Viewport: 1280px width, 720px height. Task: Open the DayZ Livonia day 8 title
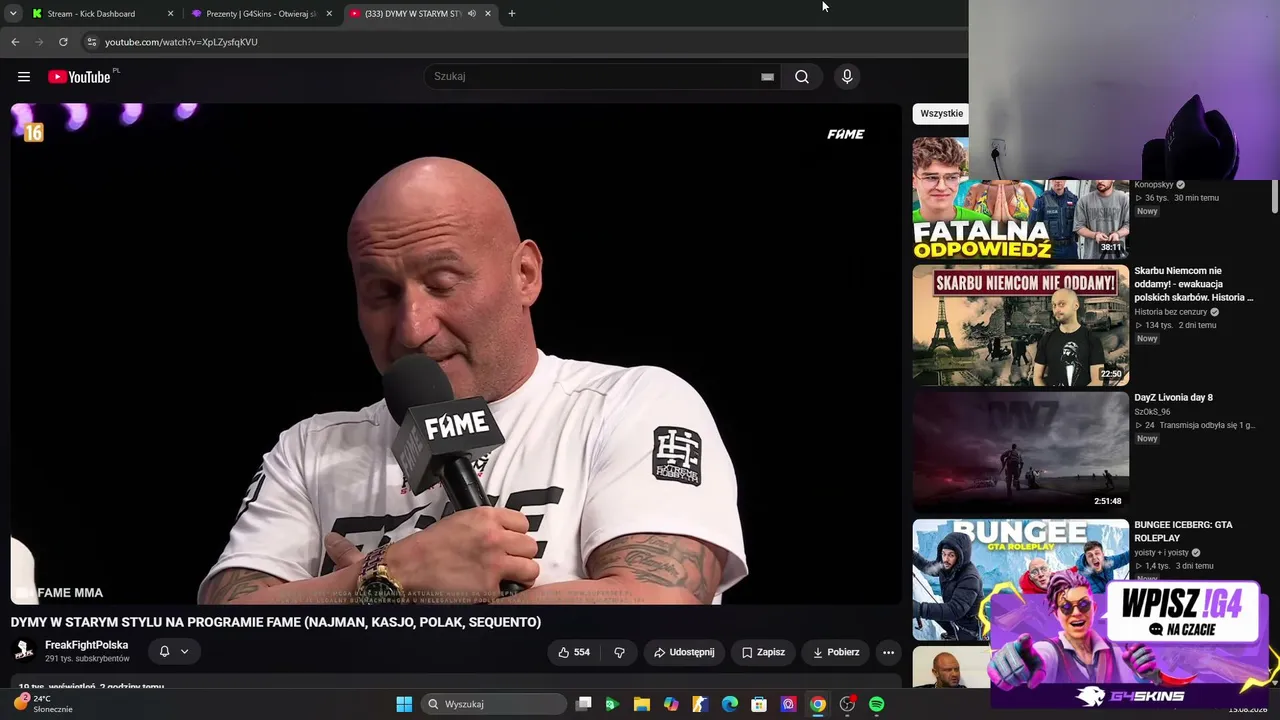pyautogui.click(x=1173, y=398)
